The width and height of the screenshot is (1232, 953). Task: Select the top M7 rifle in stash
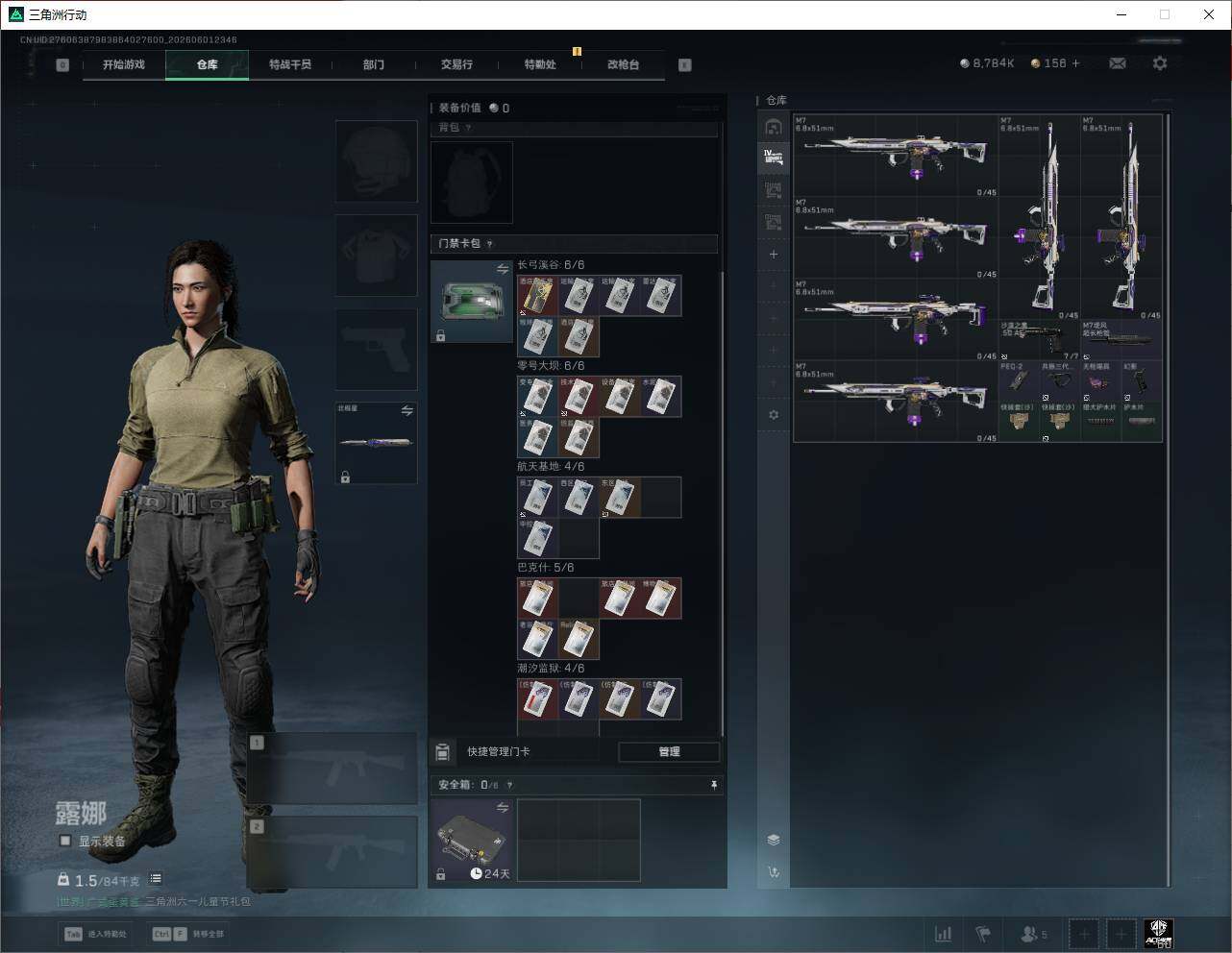tap(896, 156)
